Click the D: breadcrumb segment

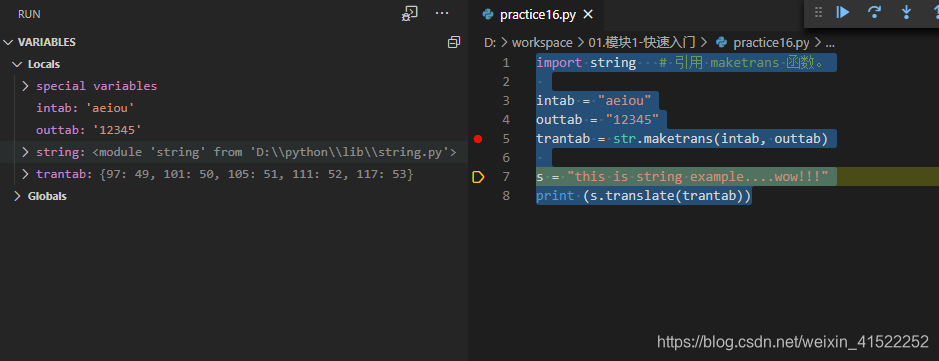pyautogui.click(x=489, y=43)
